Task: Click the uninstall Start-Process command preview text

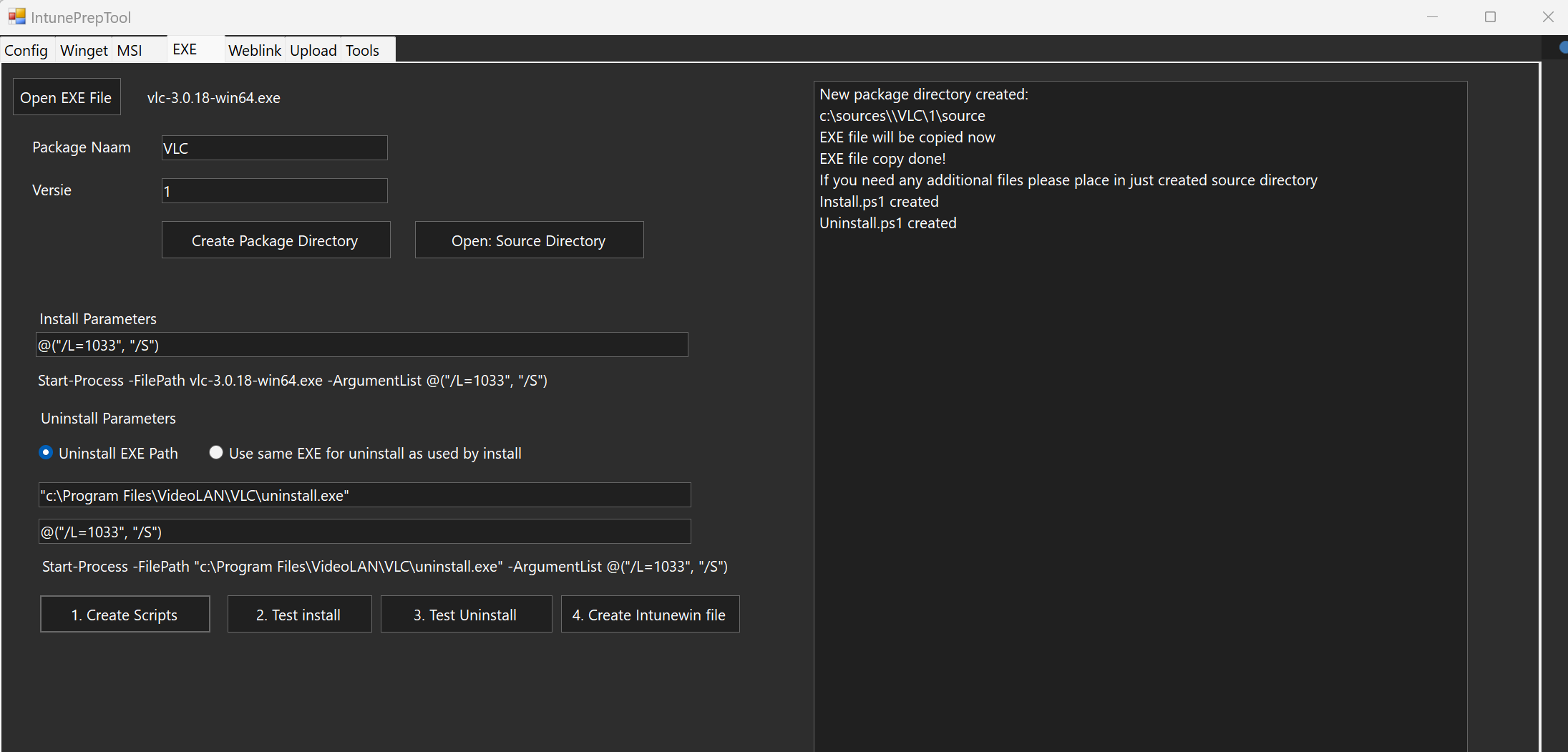Action: [x=385, y=567]
